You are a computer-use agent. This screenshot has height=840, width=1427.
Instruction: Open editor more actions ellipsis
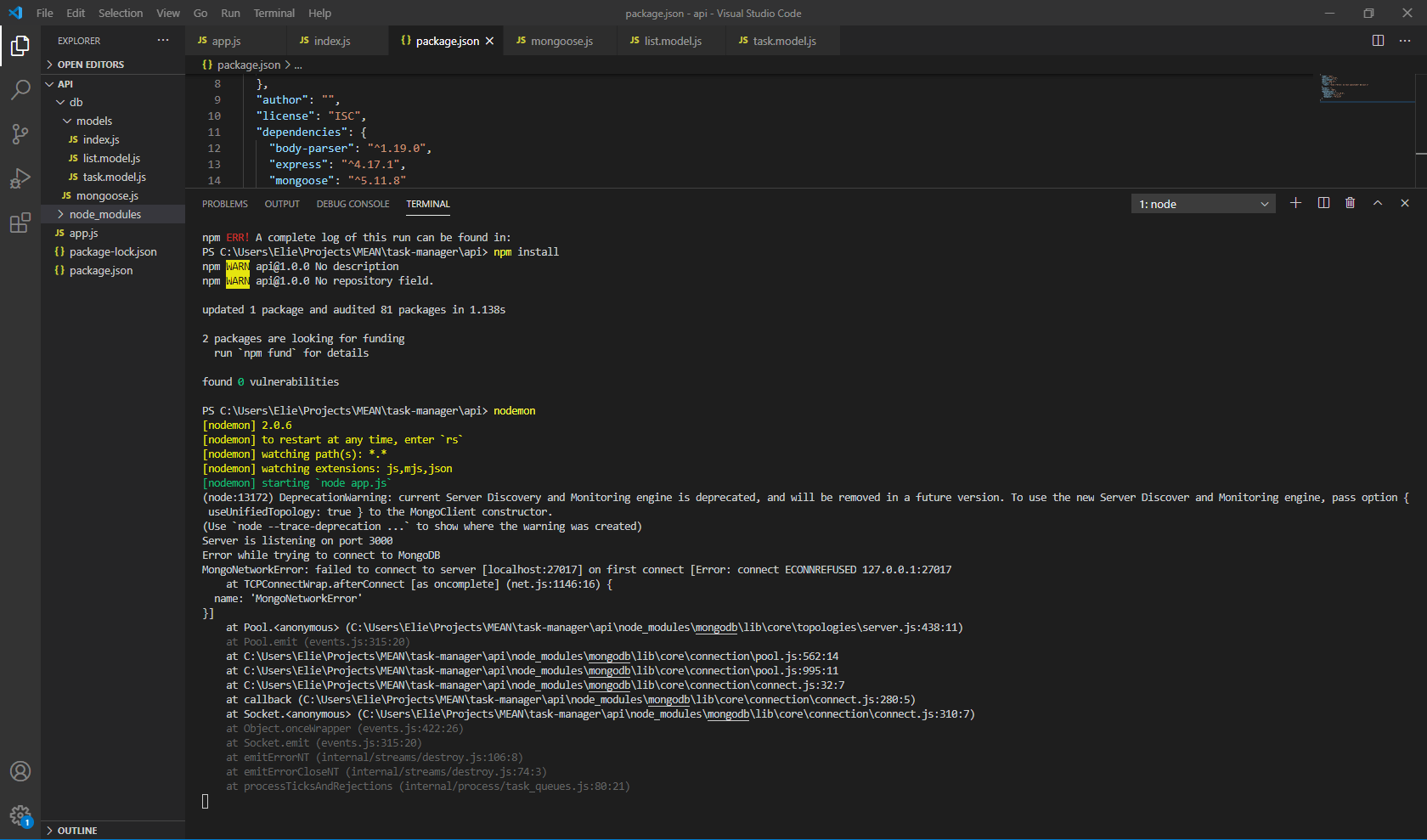pos(1405,41)
